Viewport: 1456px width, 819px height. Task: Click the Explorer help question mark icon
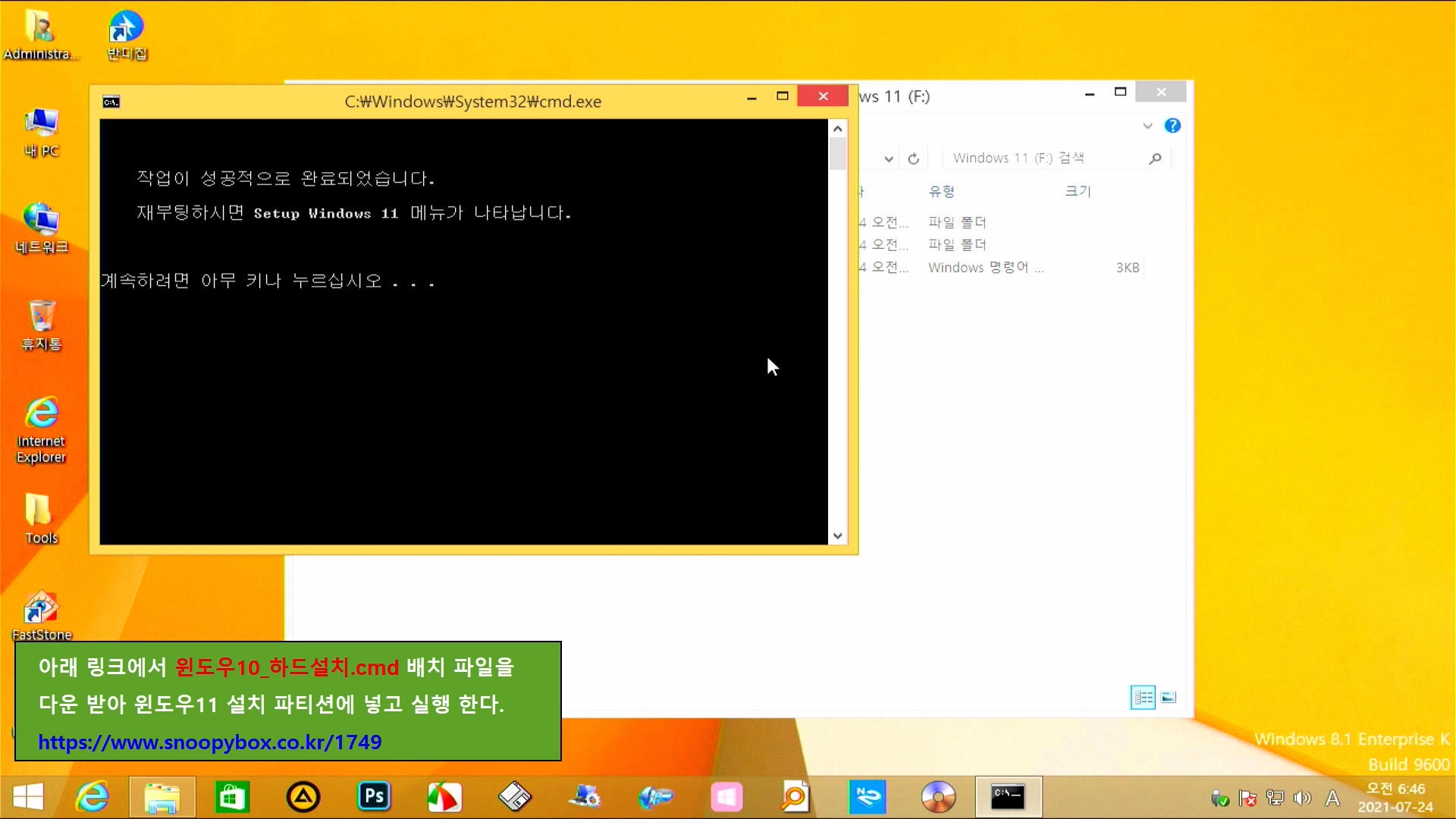[1172, 126]
